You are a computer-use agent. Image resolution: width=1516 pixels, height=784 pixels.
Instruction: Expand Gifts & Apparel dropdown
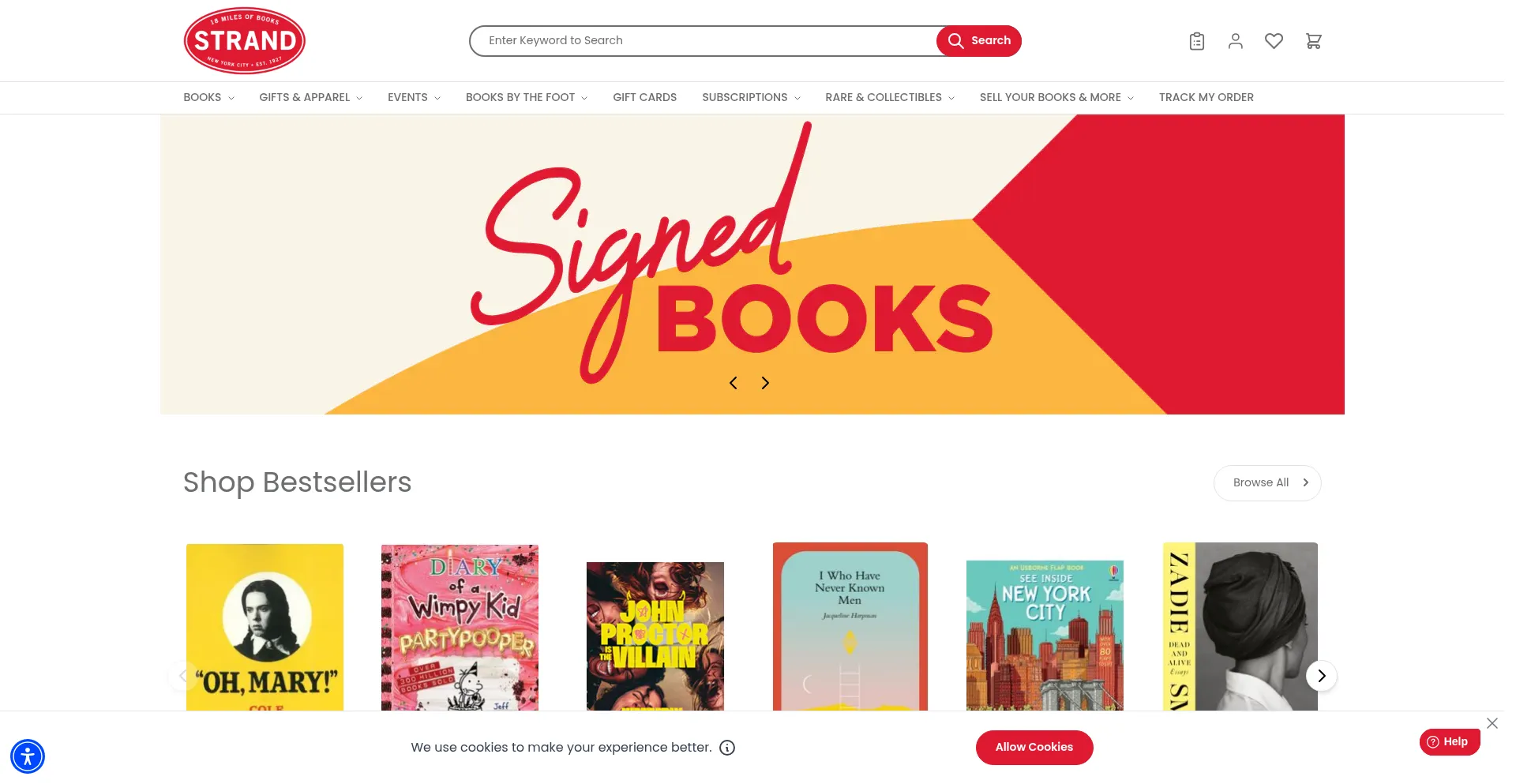click(310, 98)
